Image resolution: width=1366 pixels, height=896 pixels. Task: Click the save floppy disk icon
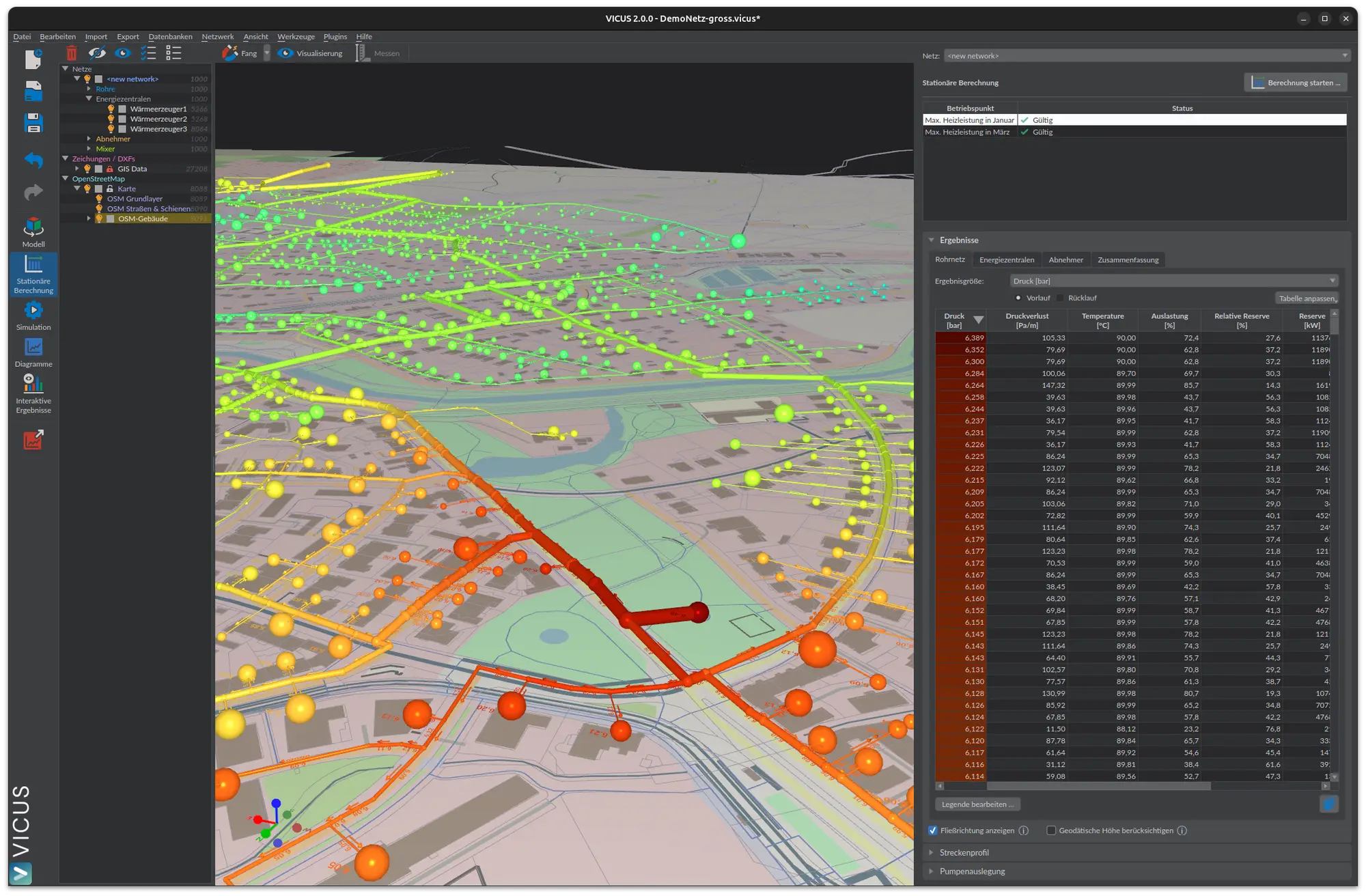[33, 123]
